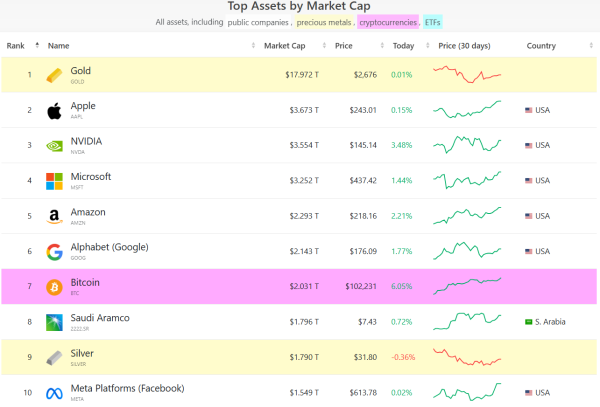This screenshot has width=600, height=407.
Task: Click the USA flag in Amazon row
Action: pos(528,216)
